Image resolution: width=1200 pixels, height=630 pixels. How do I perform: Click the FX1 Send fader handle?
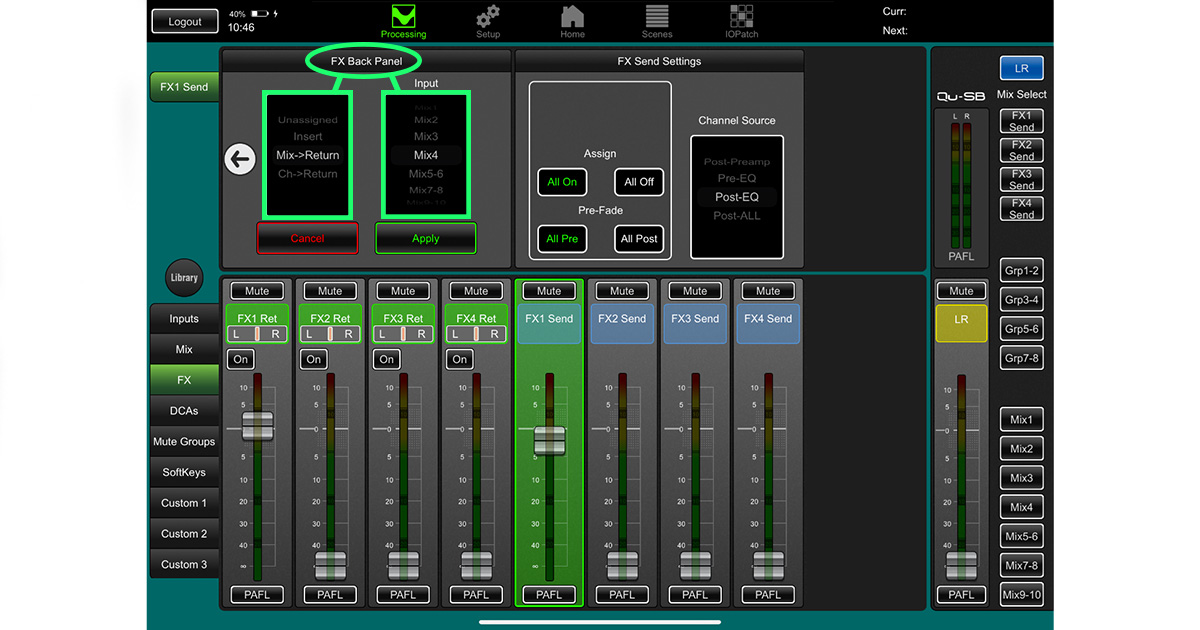pyautogui.click(x=549, y=441)
